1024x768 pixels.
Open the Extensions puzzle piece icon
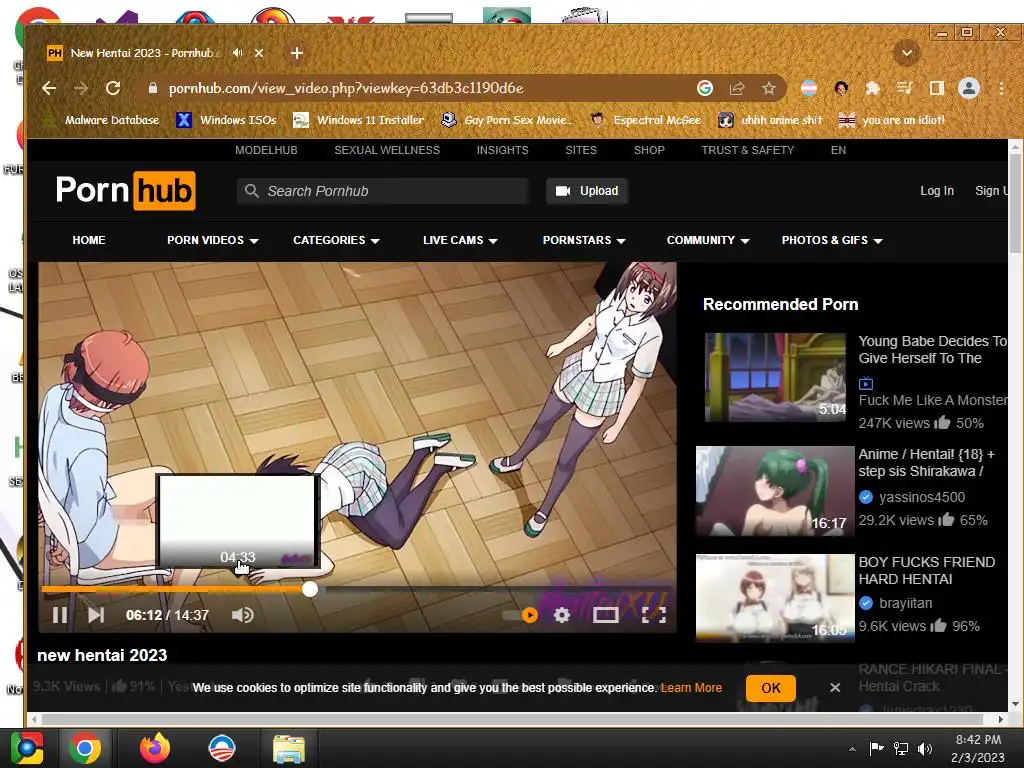coord(872,88)
